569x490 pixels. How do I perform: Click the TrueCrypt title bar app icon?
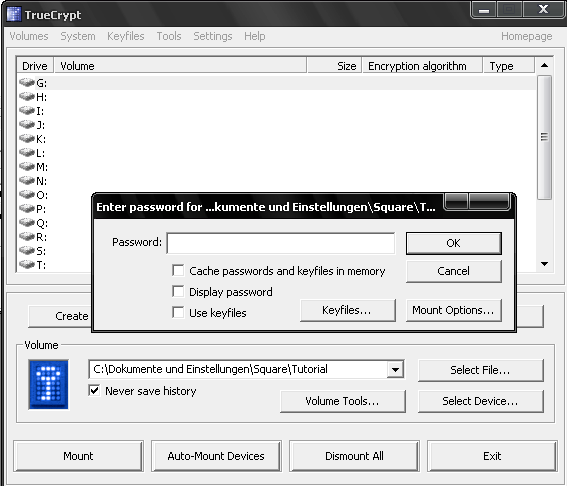point(14,14)
